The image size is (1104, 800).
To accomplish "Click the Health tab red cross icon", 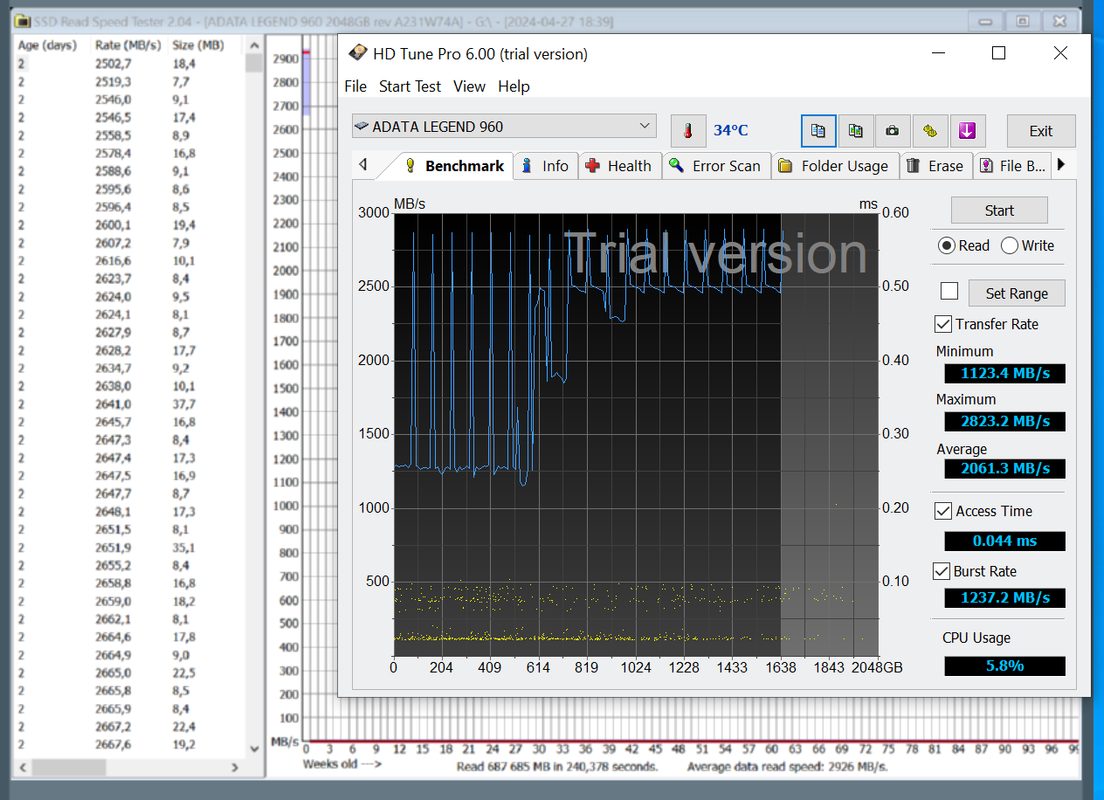I will [x=592, y=165].
